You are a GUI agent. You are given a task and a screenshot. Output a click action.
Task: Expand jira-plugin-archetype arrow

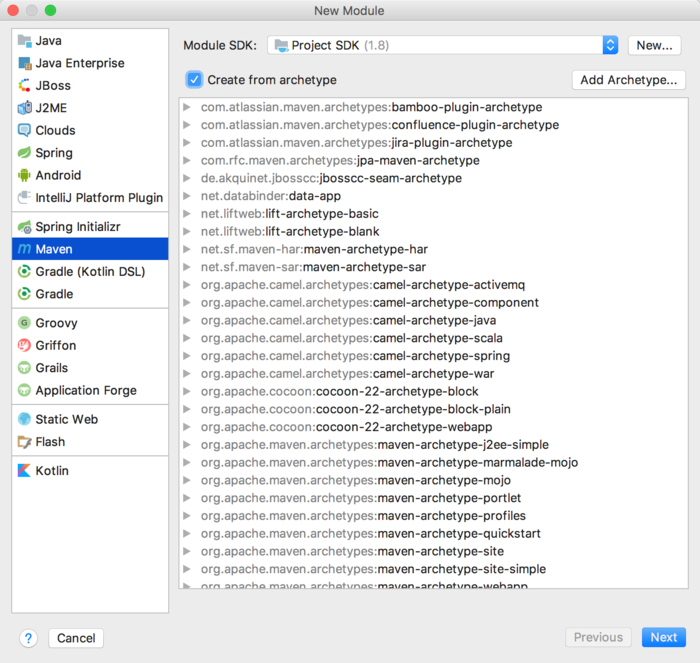tap(187, 143)
